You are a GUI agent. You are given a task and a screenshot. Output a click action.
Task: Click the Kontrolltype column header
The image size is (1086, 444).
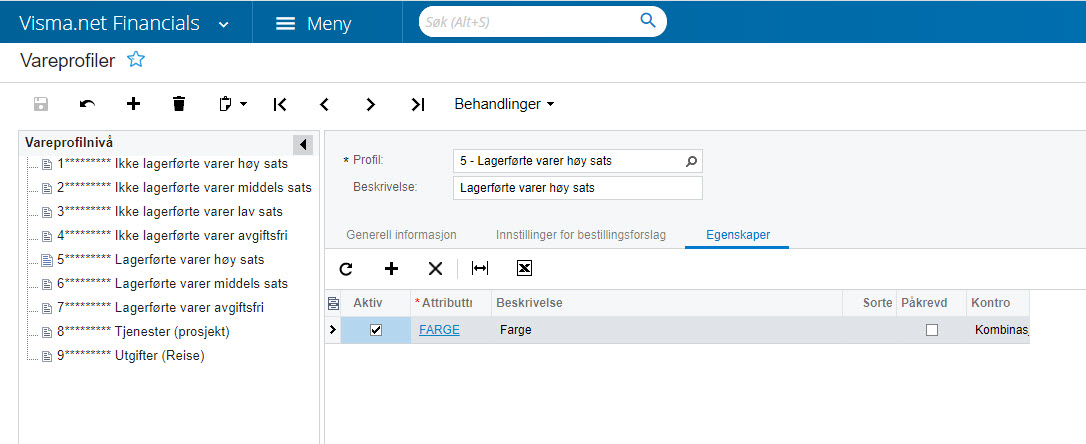(997, 303)
